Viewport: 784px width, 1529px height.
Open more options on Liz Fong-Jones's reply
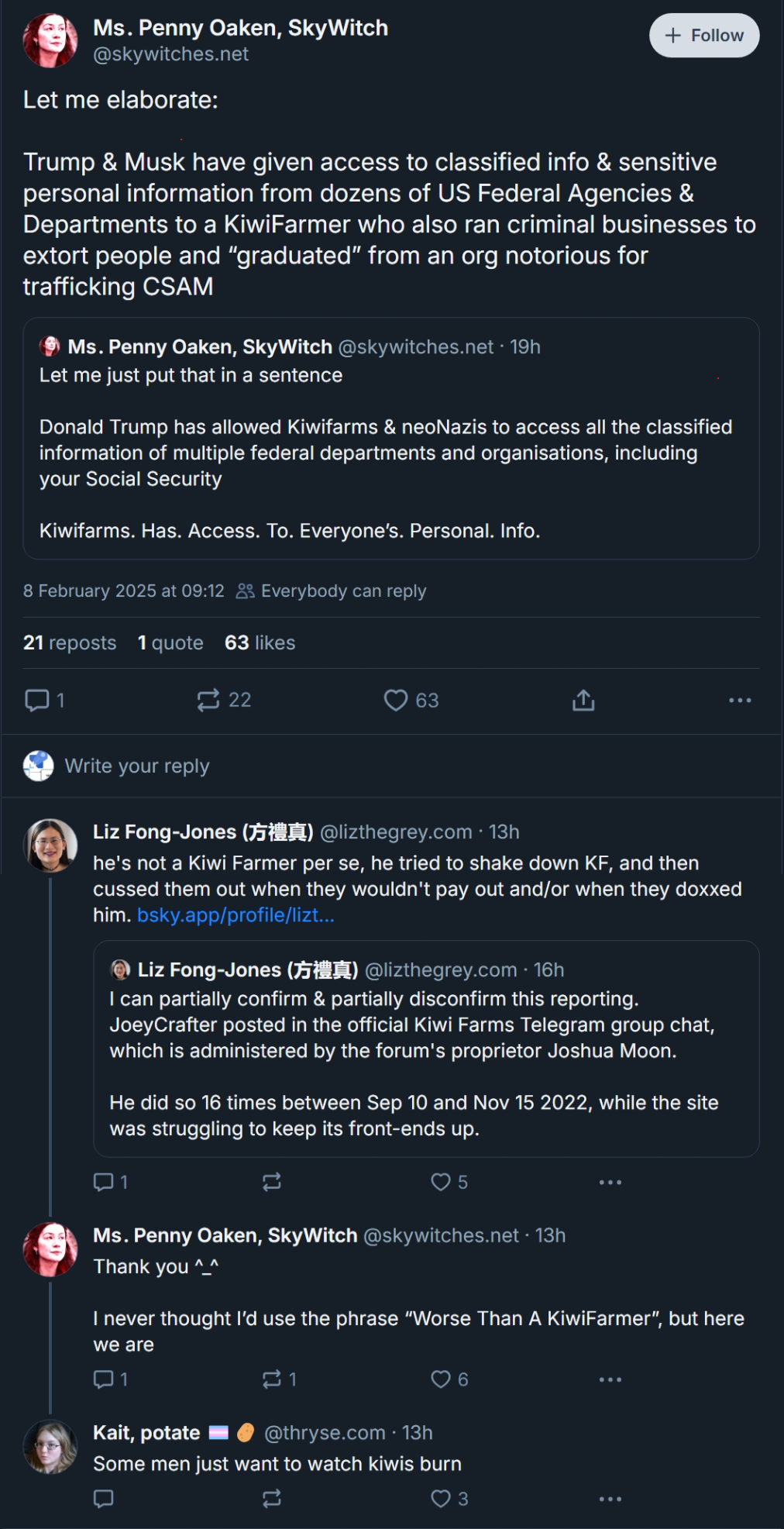610,1182
